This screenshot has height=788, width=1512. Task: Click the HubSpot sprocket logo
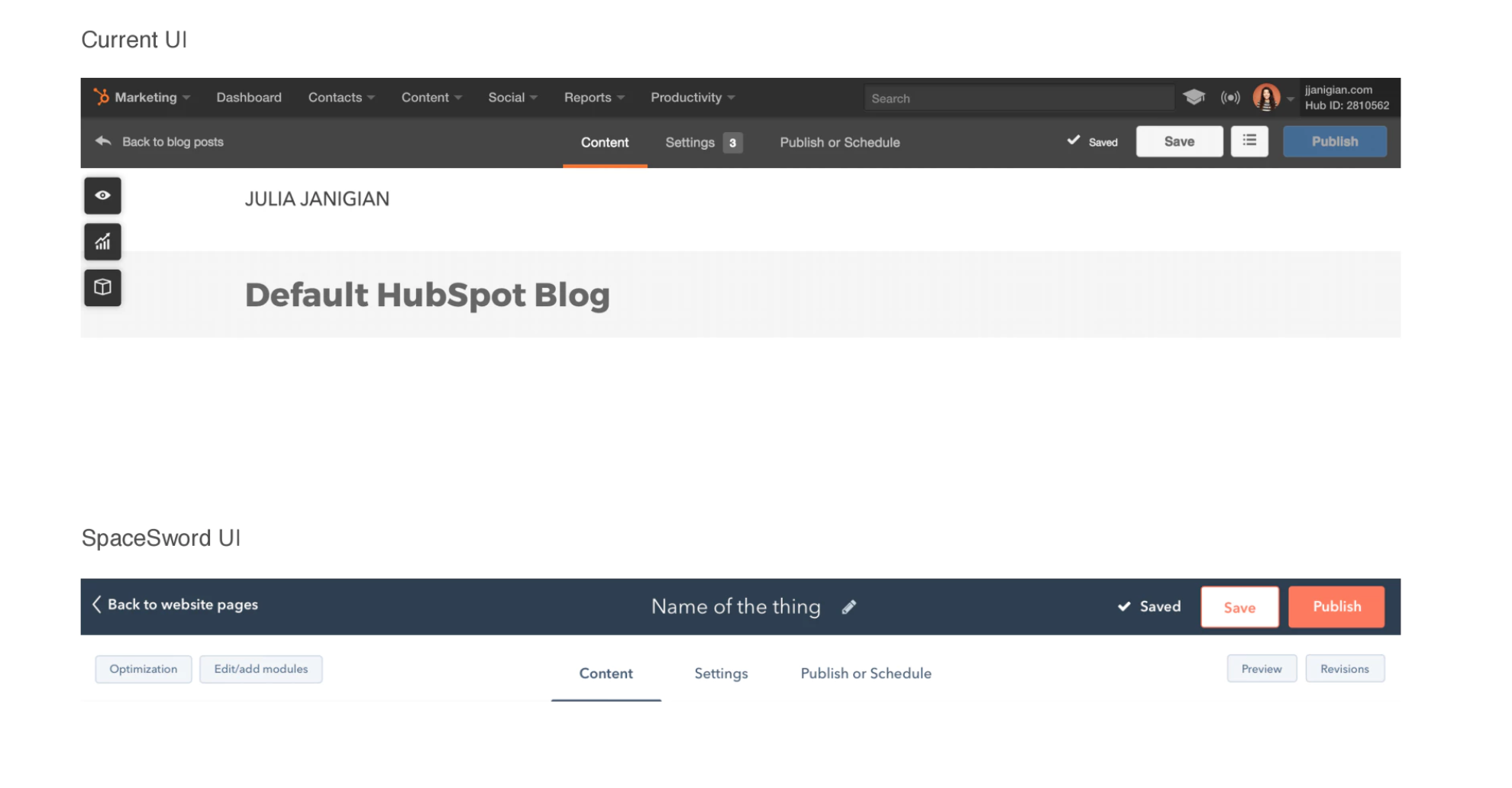[102, 97]
